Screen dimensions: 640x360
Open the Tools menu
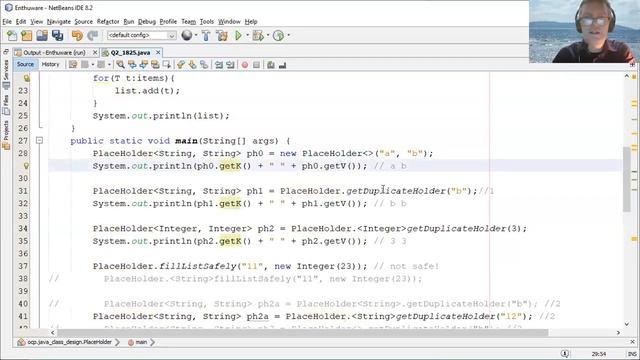(207, 22)
